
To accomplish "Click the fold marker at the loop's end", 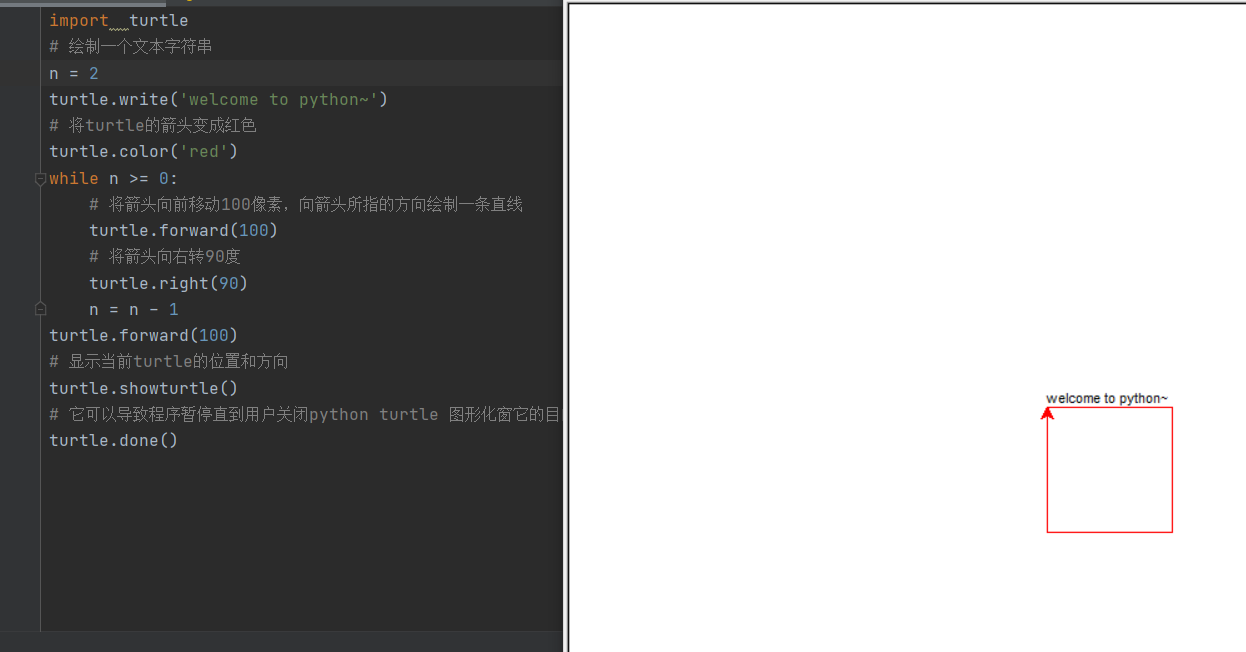I will tap(40, 309).
